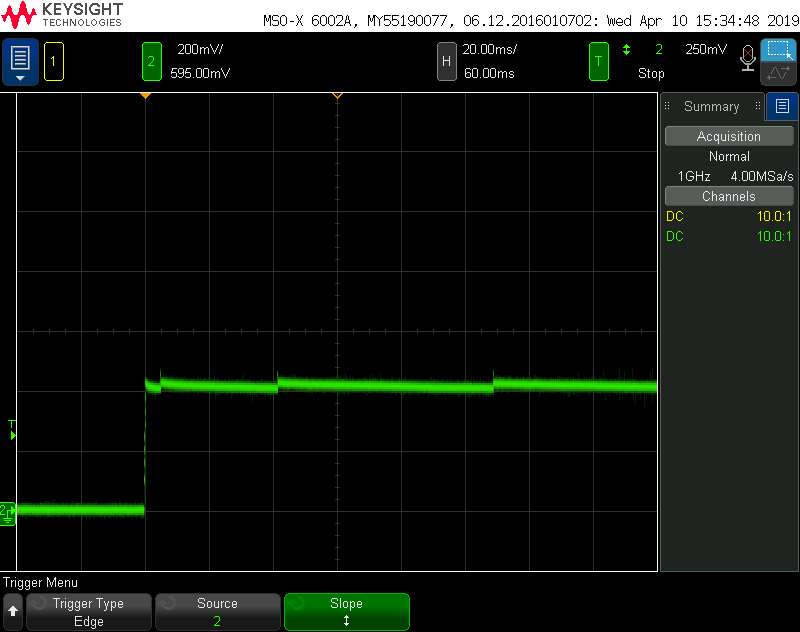This screenshot has width=800, height=632.
Task: Click yellow channel 1 10.0:1 probe ratio
Action: point(774,216)
